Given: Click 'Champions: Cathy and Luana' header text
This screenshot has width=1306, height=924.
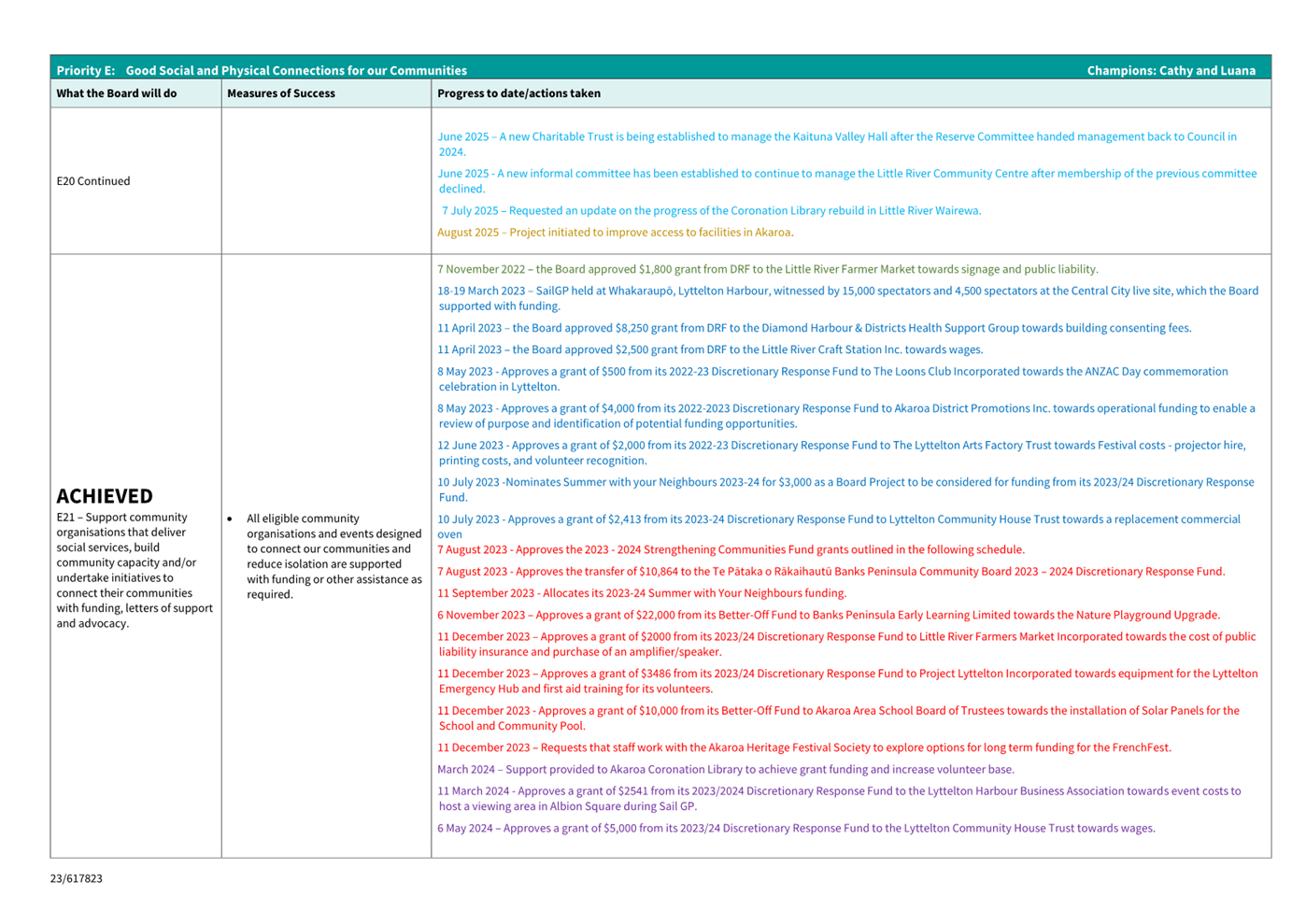Looking at the screenshot, I should [1171, 70].
